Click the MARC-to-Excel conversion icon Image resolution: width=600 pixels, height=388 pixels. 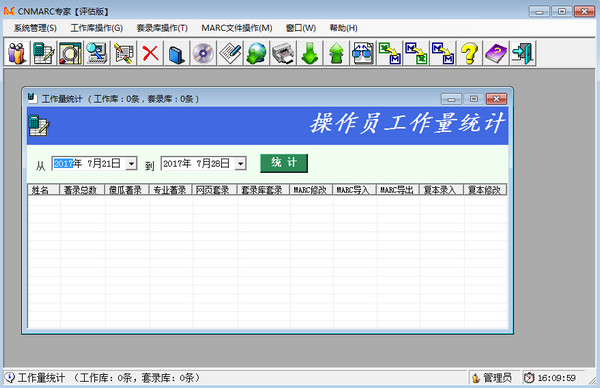pos(416,53)
